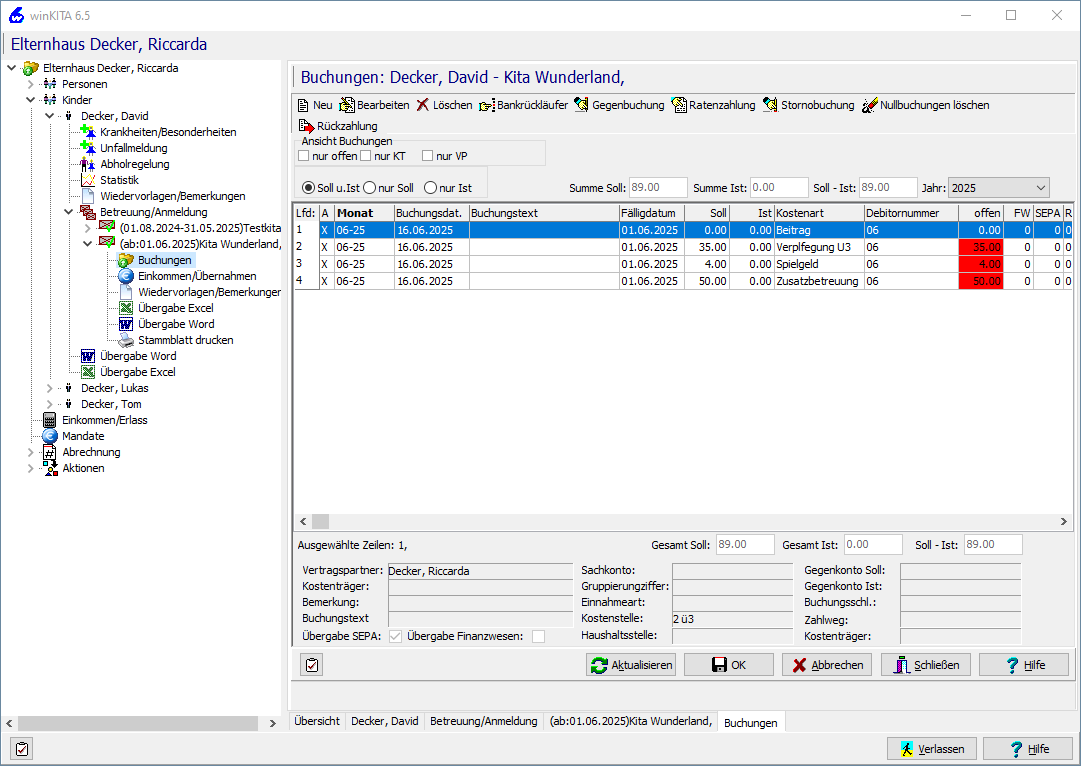The width and height of the screenshot is (1081, 766).
Task: Click the Stornobuchung toolbar icon
Action: click(771, 105)
